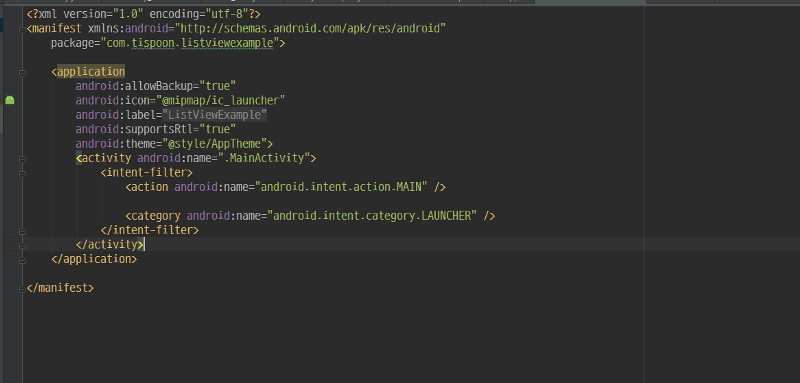Collapse the manifest opening tag fold marker

(22, 30)
